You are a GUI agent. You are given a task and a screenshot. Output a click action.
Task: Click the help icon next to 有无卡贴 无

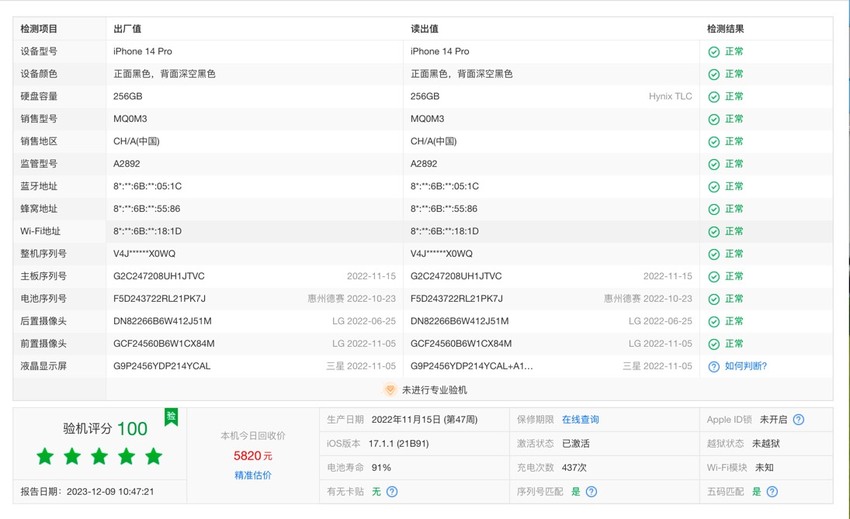click(392, 492)
